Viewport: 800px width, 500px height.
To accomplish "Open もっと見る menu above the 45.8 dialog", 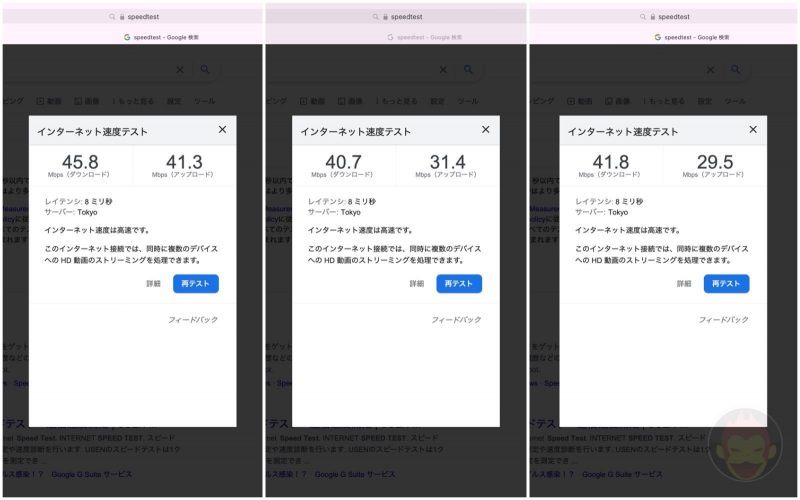I will pyautogui.click(x=133, y=101).
